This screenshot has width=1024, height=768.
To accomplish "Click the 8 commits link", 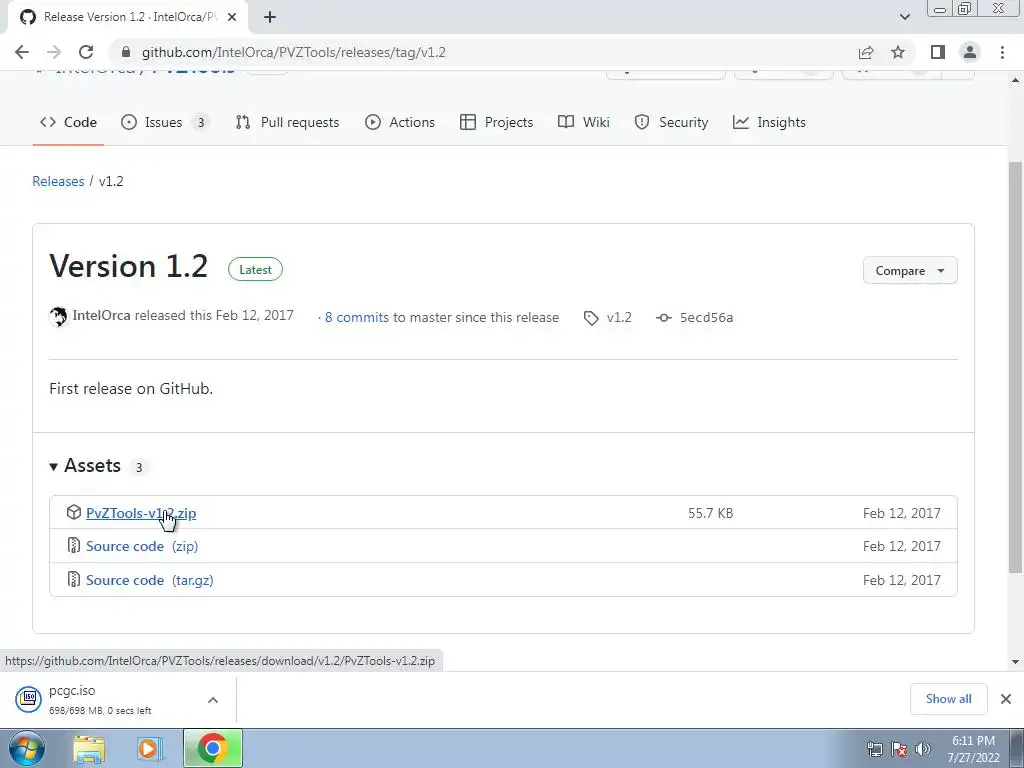I will point(357,317).
